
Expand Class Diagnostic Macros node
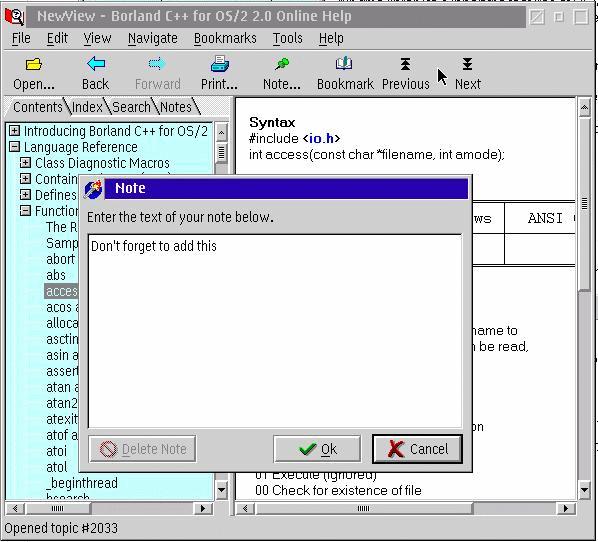click(25, 163)
